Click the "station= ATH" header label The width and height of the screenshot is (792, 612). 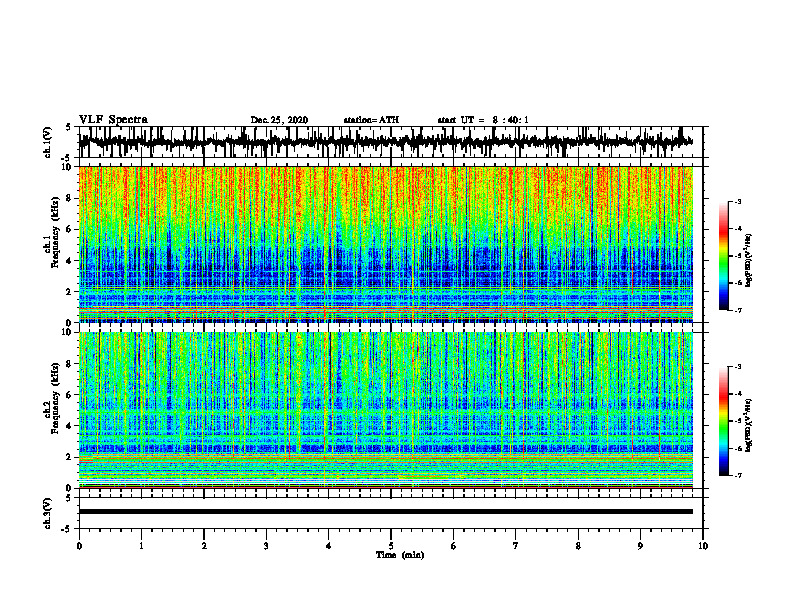(x=371, y=120)
